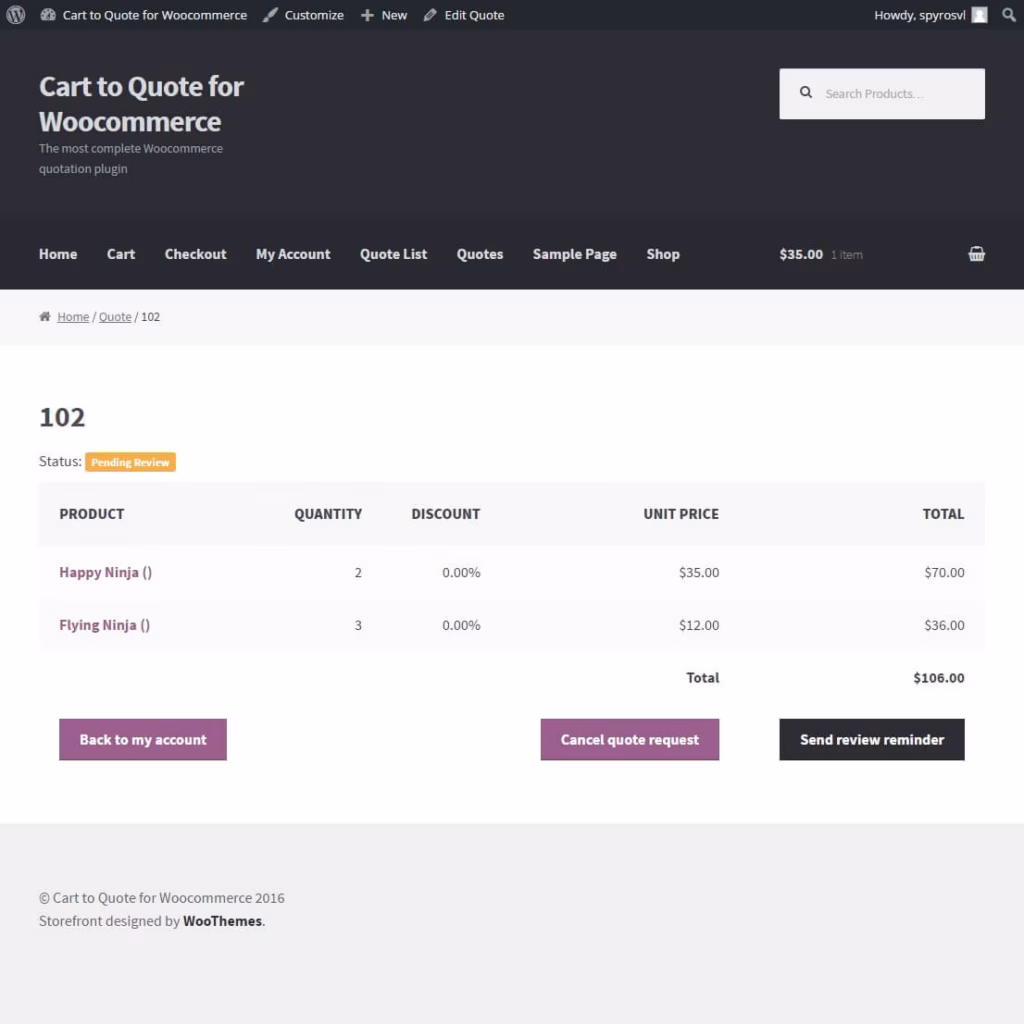Click the $36.00 Flying Ninja total cell

pos(944,625)
